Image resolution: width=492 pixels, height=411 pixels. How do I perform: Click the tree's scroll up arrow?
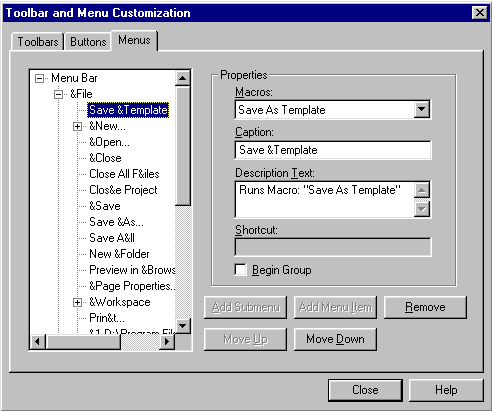point(182,79)
